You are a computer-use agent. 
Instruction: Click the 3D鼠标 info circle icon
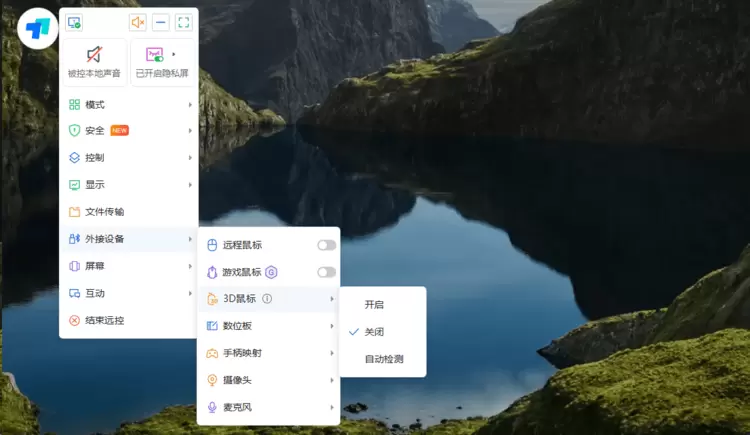tap(267, 299)
